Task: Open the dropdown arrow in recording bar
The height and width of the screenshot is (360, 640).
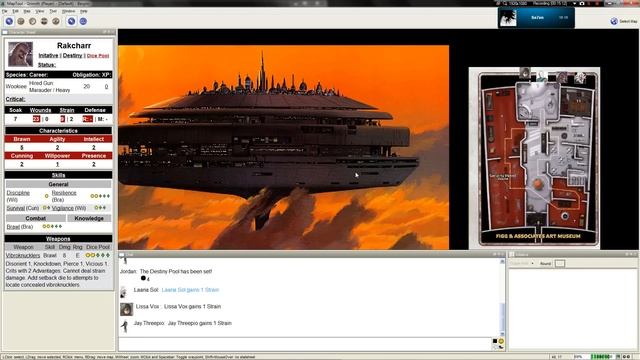Action: coord(574,3)
